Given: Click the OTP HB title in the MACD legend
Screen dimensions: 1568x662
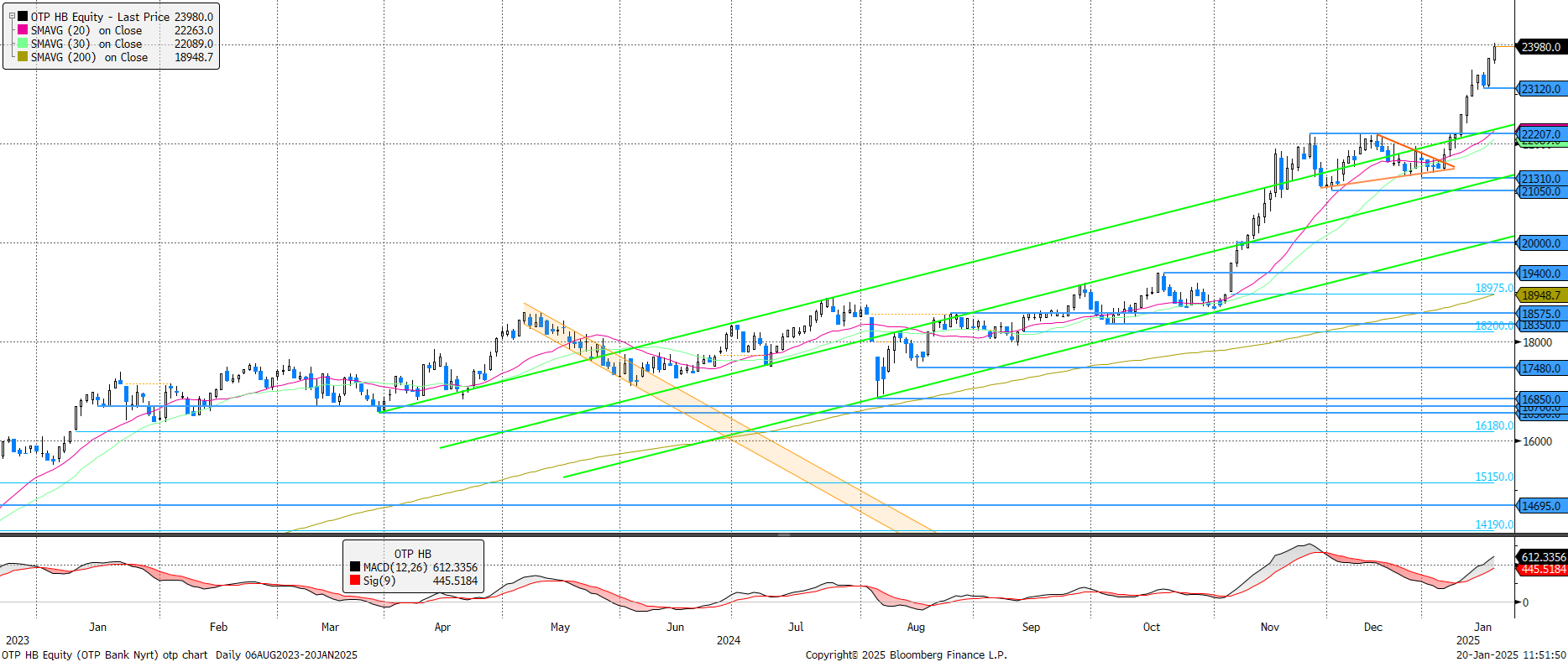Looking at the screenshot, I should point(412,554).
